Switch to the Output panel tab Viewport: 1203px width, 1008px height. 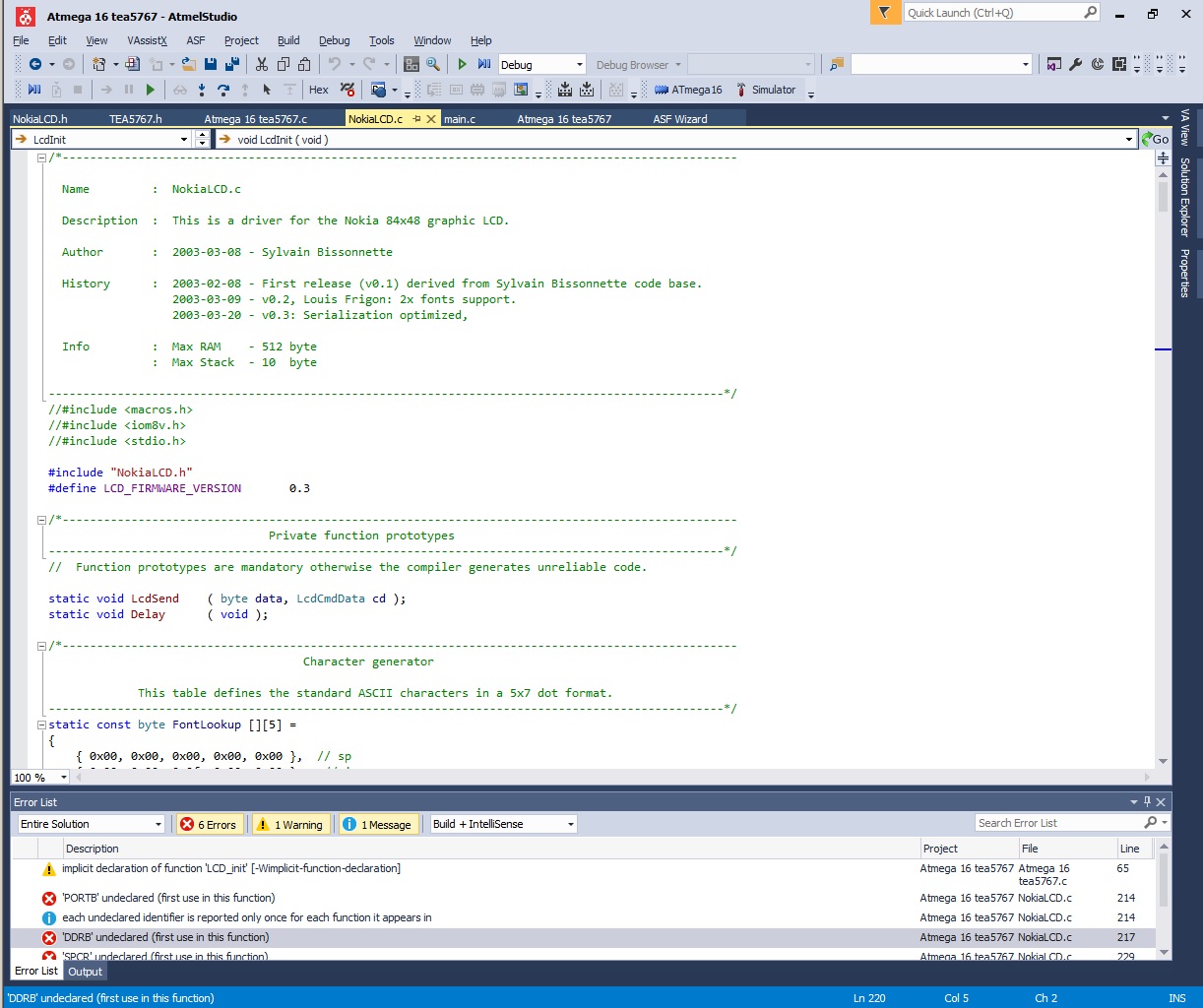point(86,972)
